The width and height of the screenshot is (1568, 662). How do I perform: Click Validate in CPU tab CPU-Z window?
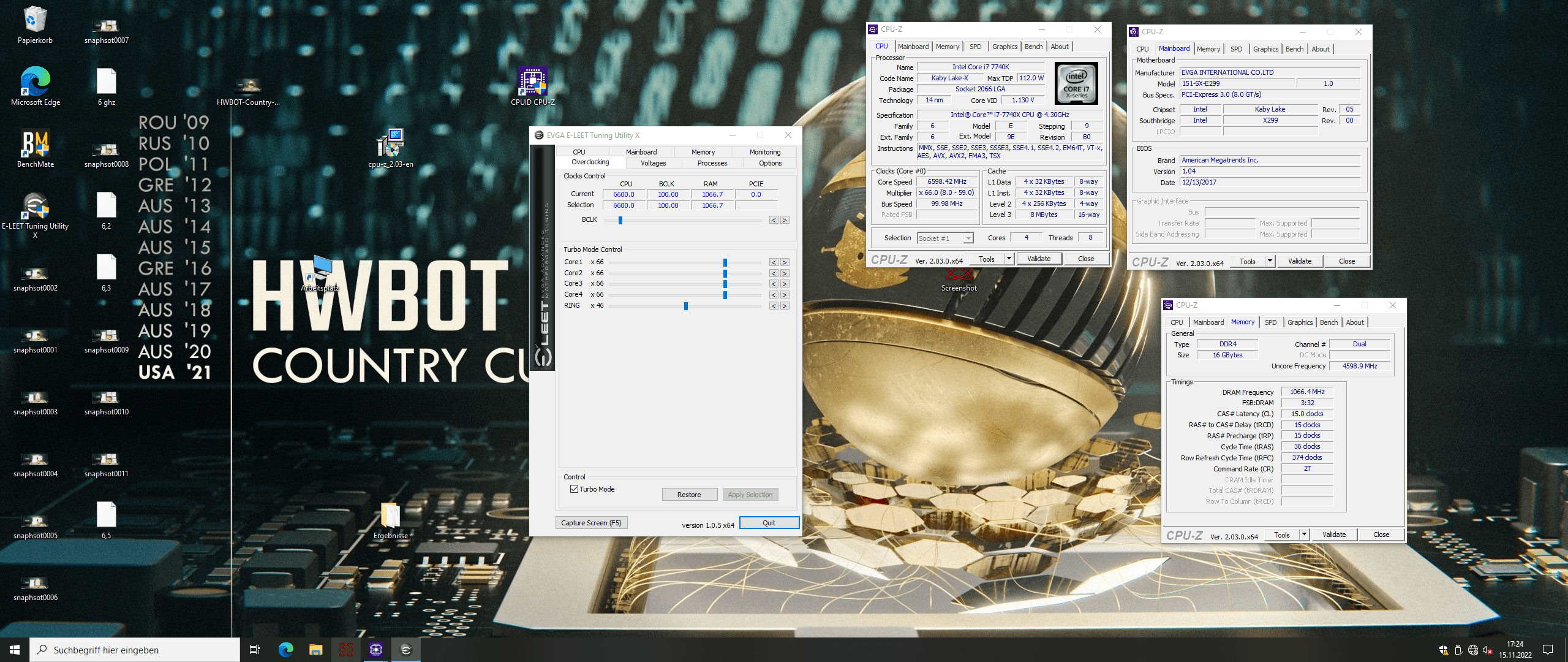pyautogui.click(x=1039, y=259)
